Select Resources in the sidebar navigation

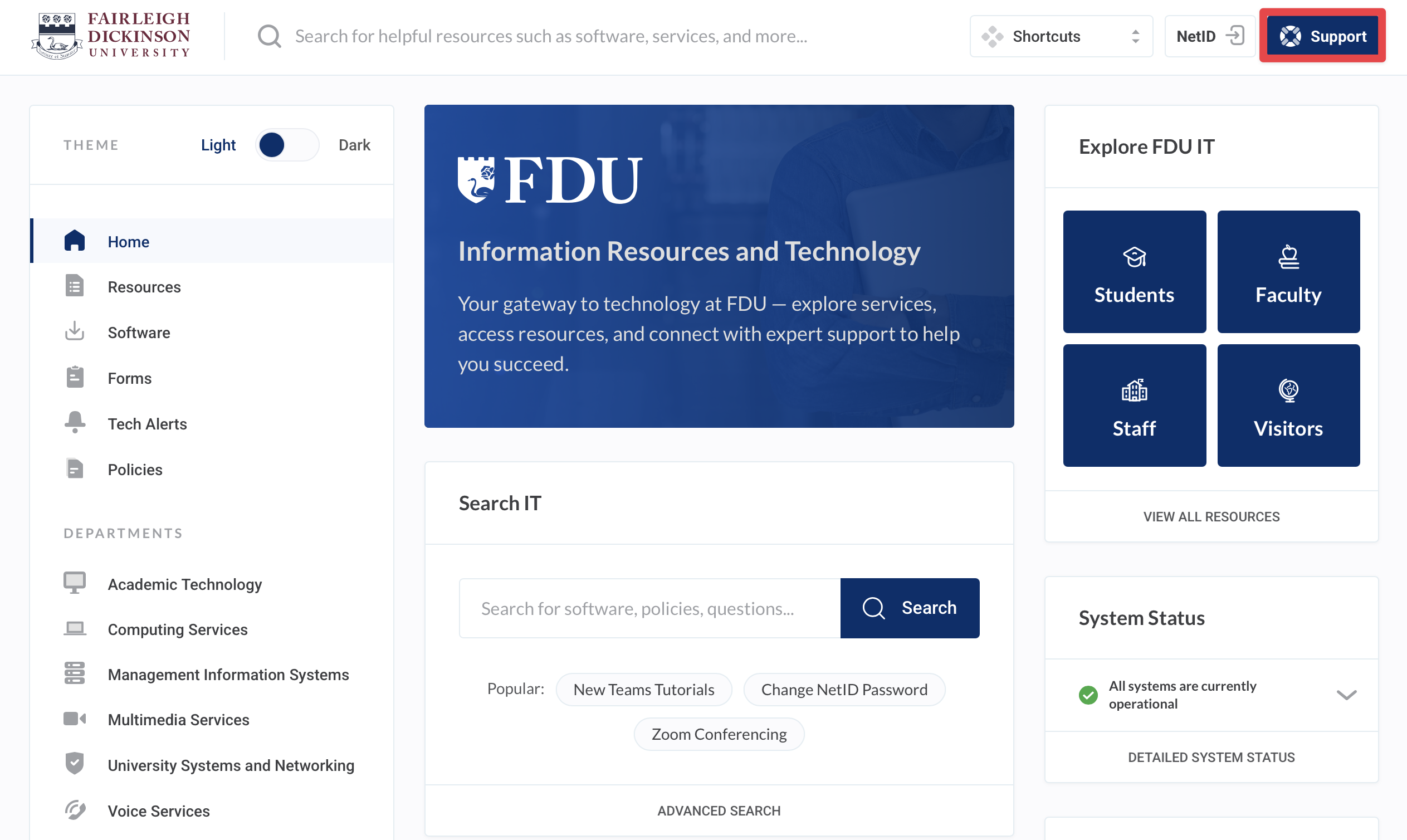pos(144,286)
